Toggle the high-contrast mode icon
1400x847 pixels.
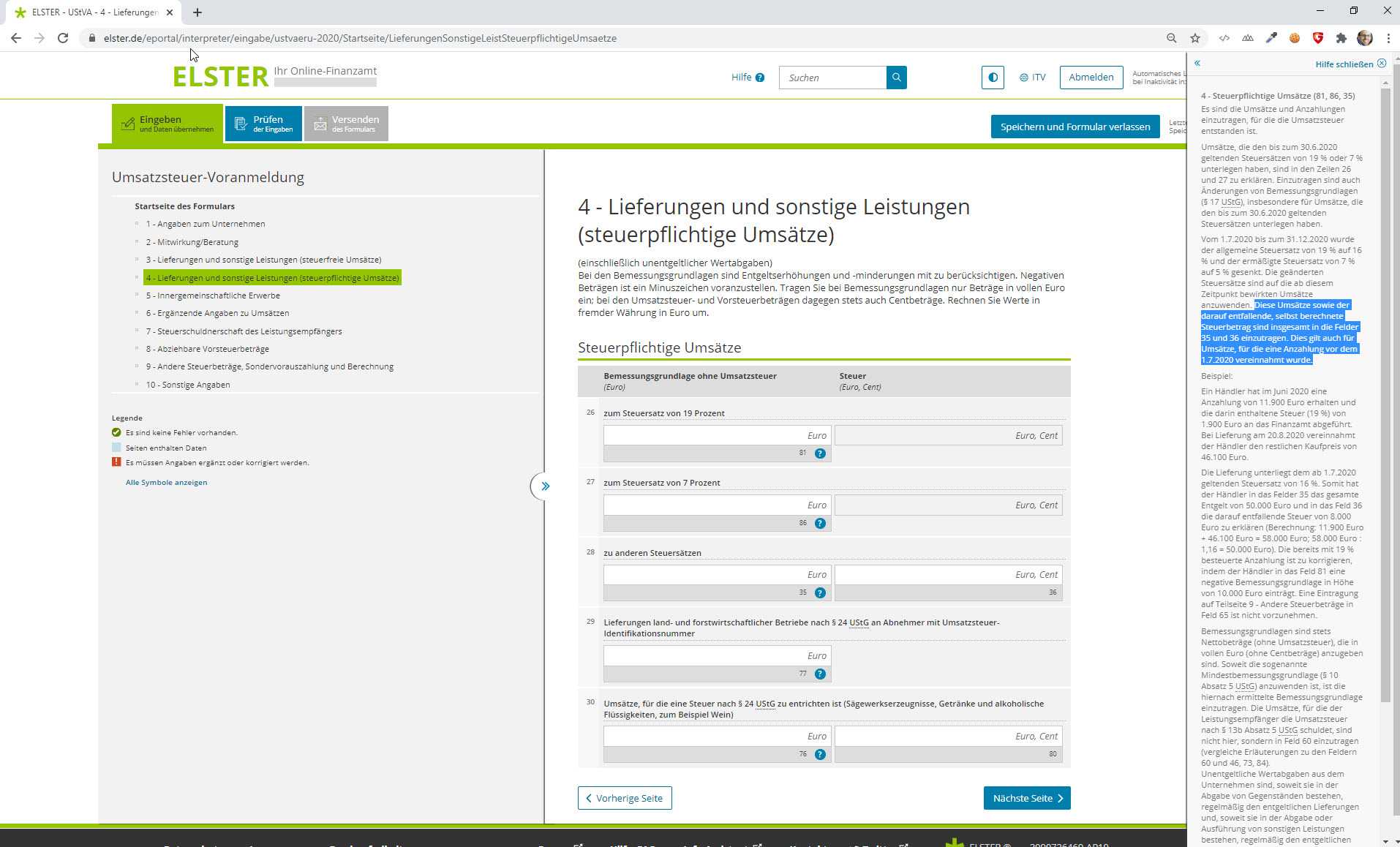pos(993,78)
